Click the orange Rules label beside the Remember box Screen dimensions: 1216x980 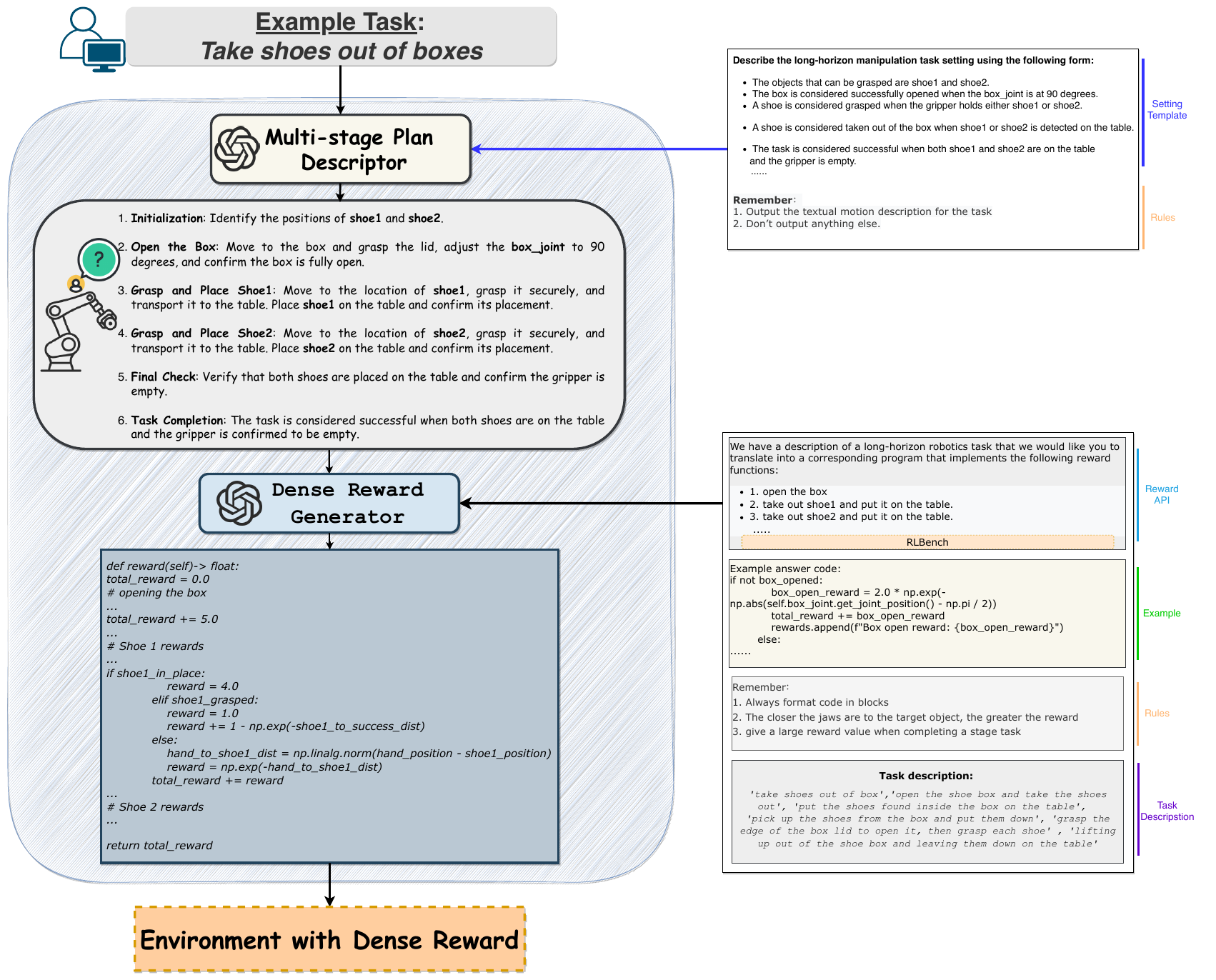click(x=1157, y=713)
